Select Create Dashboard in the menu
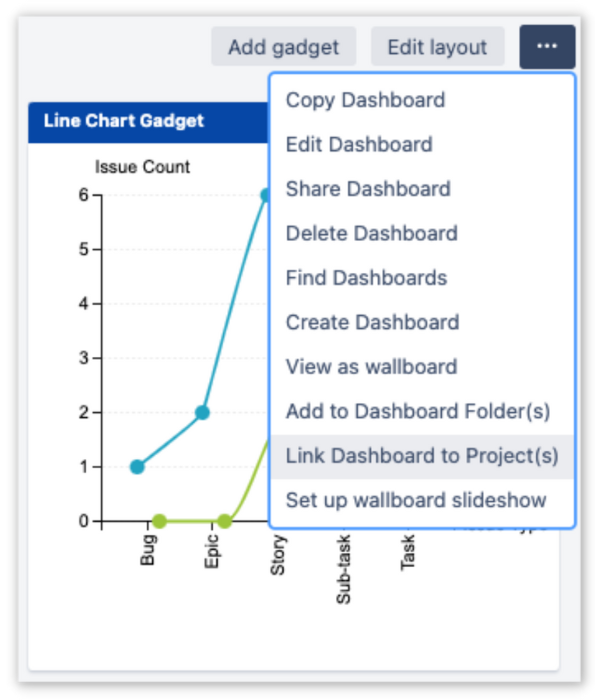This screenshot has width=600, height=700. tap(372, 322)
